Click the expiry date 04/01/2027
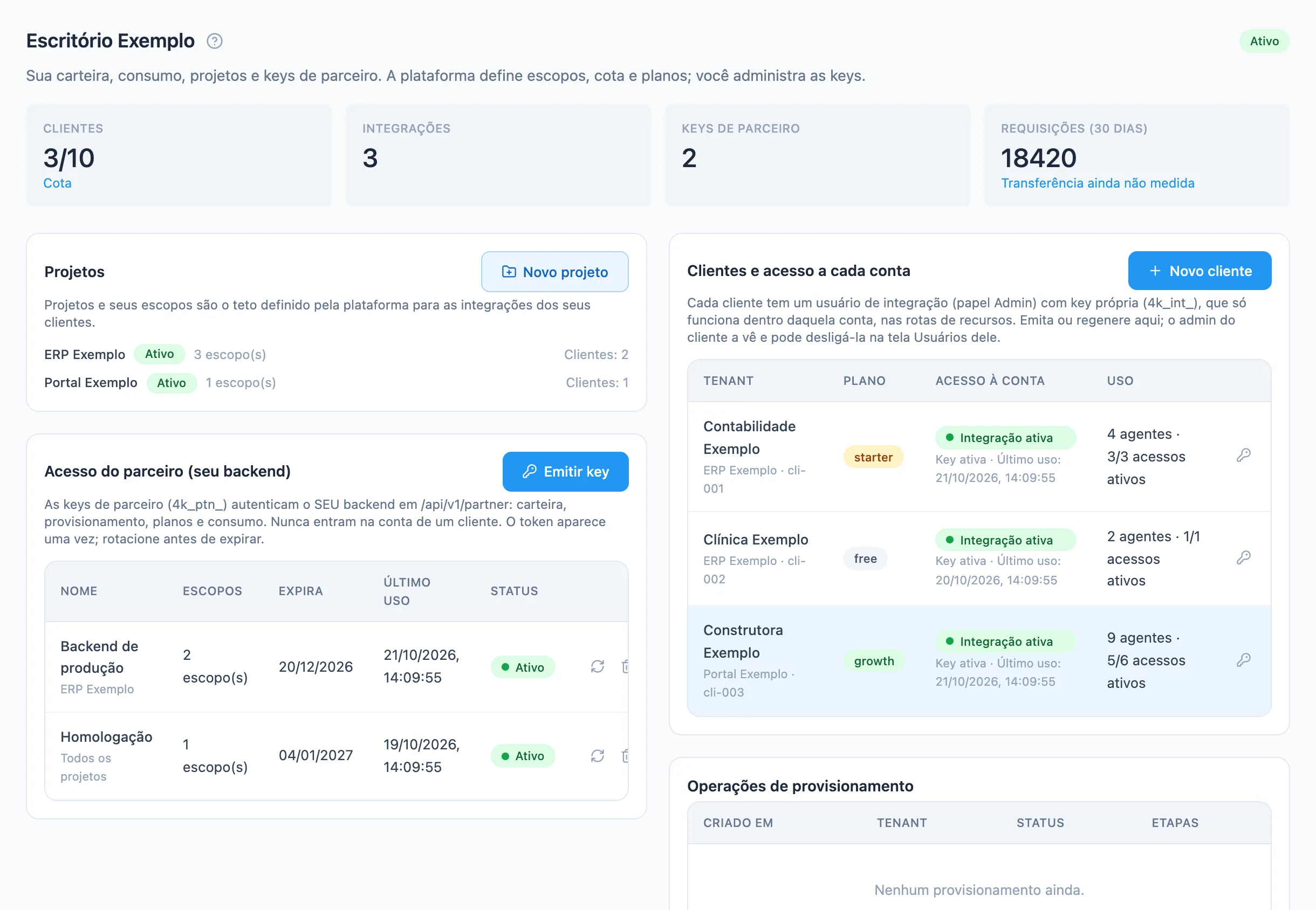Viewport: 1316px width, 910px height. (x=316, y=755)
